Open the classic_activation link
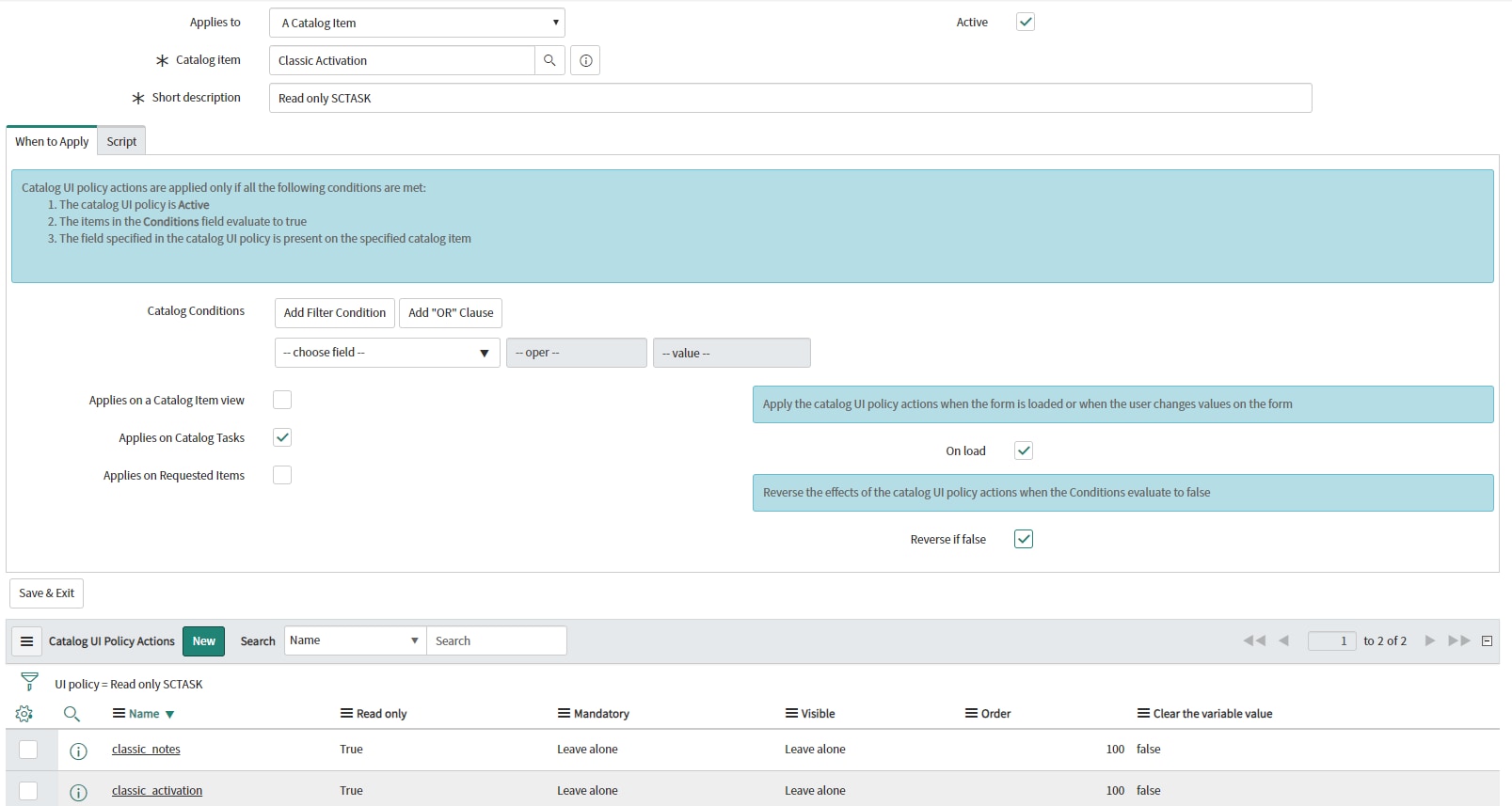The width and height of the screenshot is (1512, 806). coord(157,791)
